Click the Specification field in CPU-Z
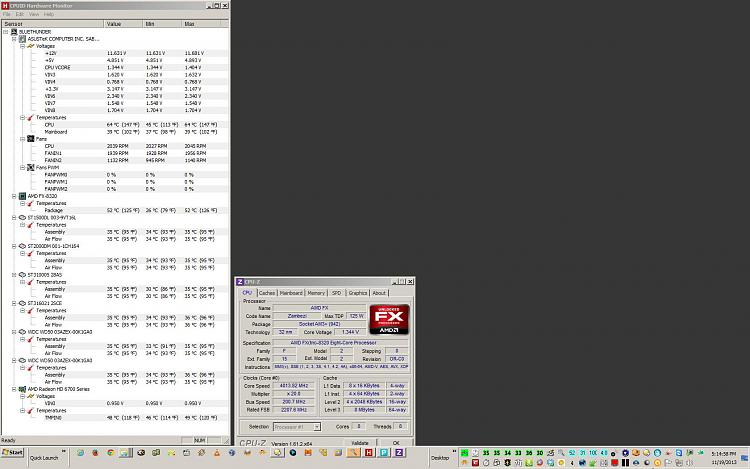 (x=340, y=343)
